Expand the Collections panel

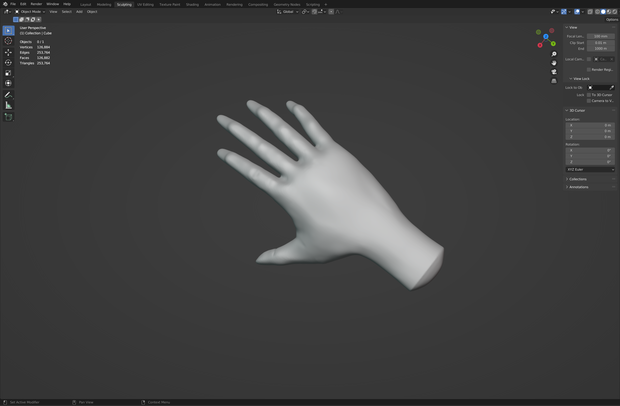click(578, 179)
